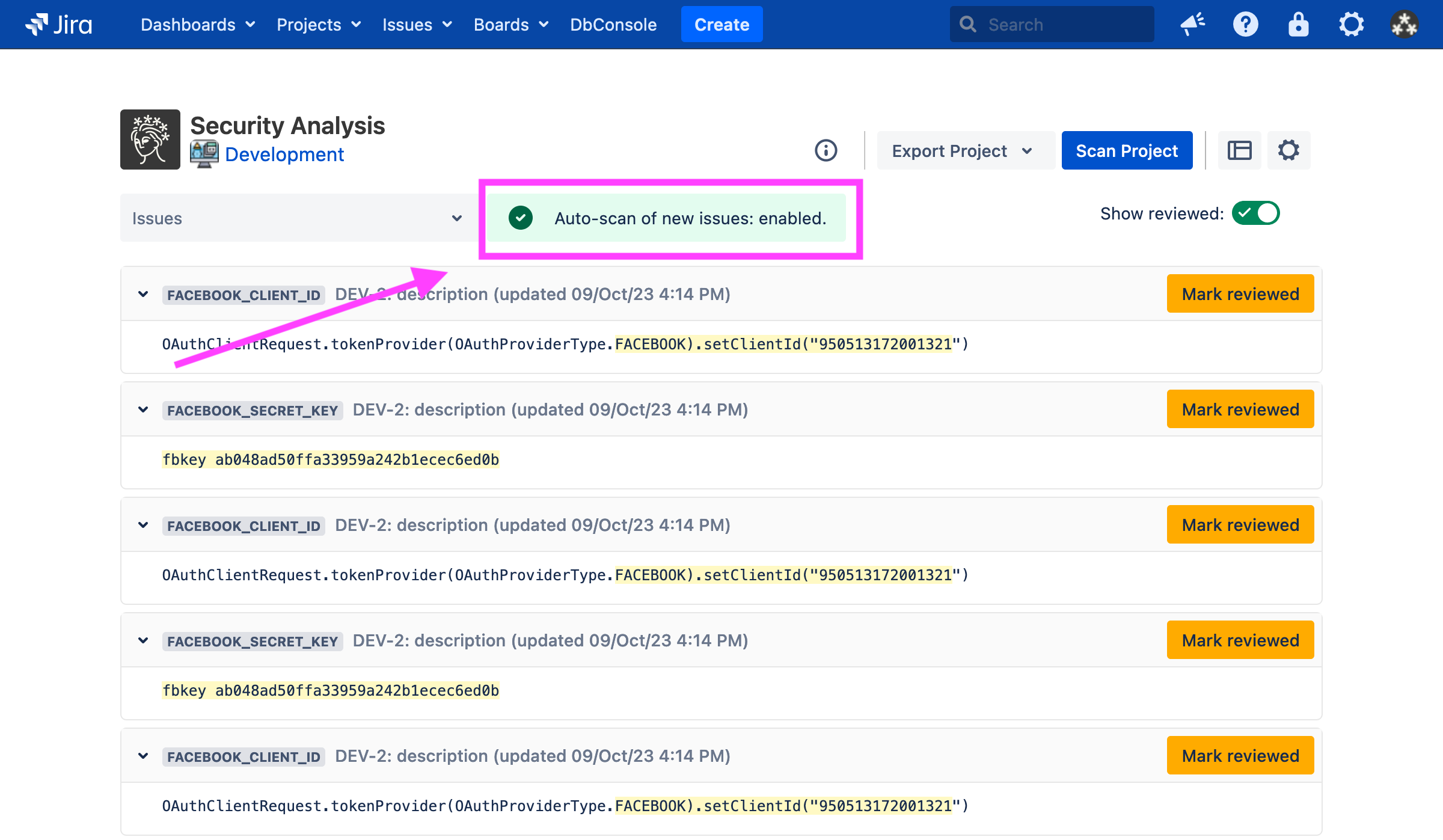The height and width of the screenshot is (840, 1443).
Task: Click the Jira logo
Action: coord(58,25)
